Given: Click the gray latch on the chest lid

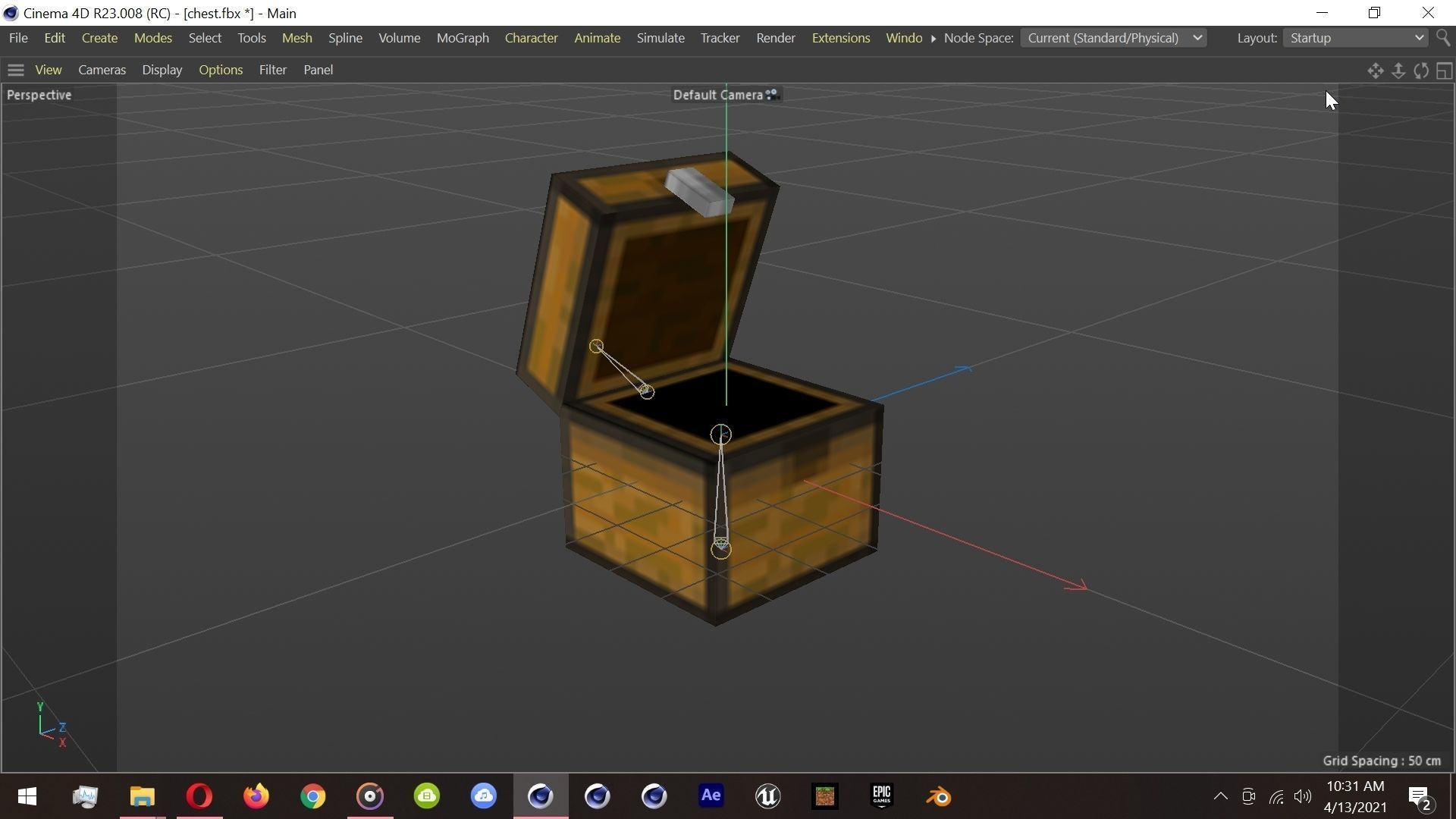Looking at the screenshot, I should [699, 192].
